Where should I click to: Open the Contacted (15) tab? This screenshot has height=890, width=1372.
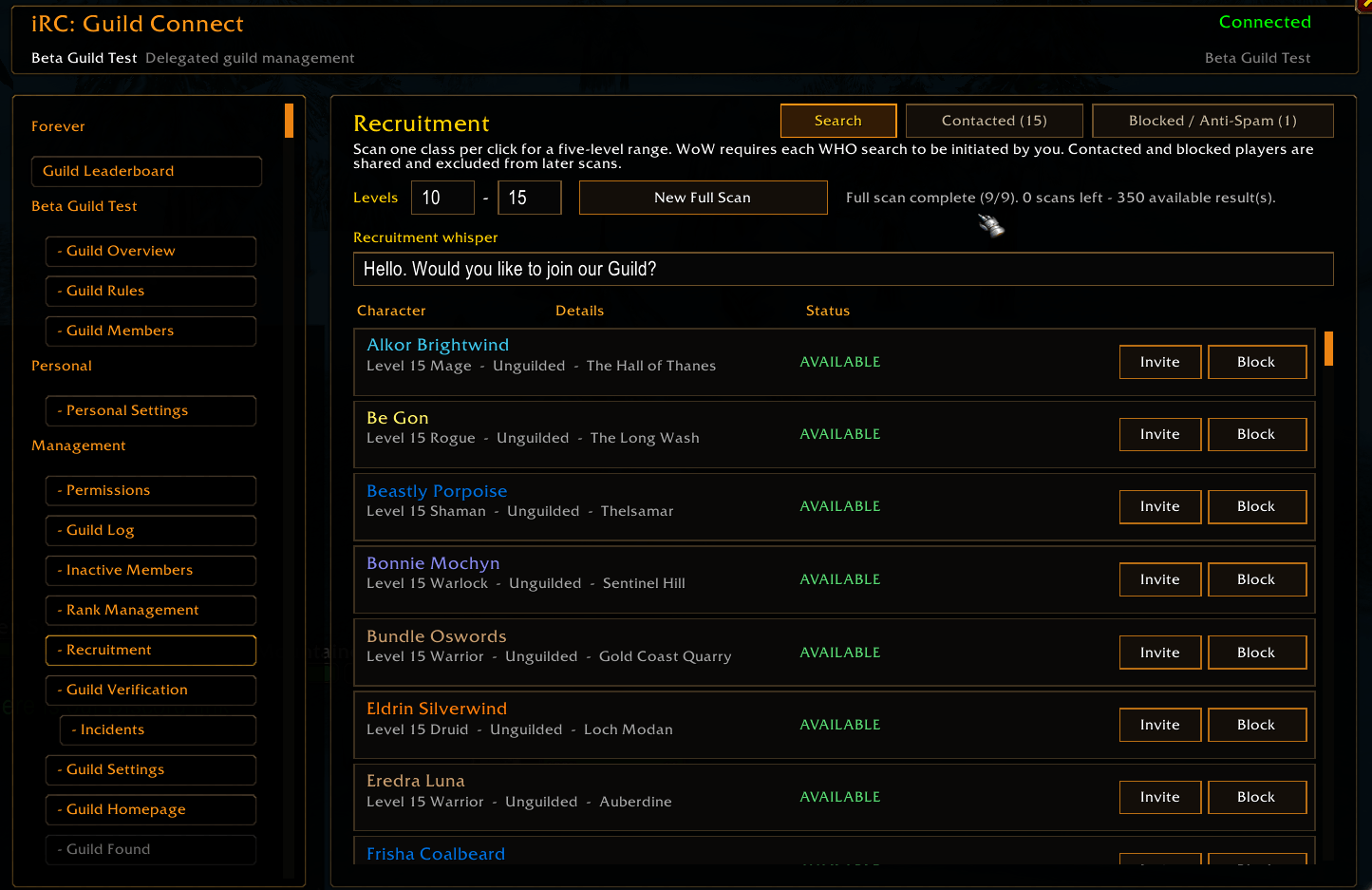(x=994, y=121)
